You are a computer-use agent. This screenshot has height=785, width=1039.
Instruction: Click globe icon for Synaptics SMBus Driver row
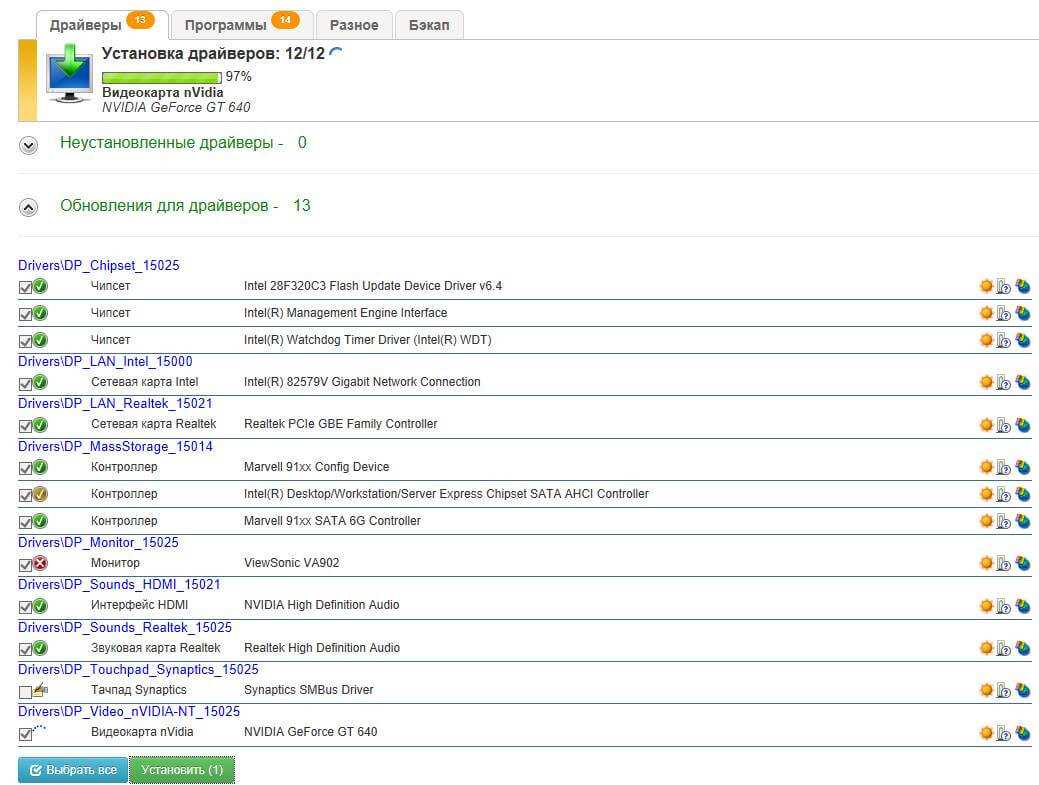tap(1022, 691)
